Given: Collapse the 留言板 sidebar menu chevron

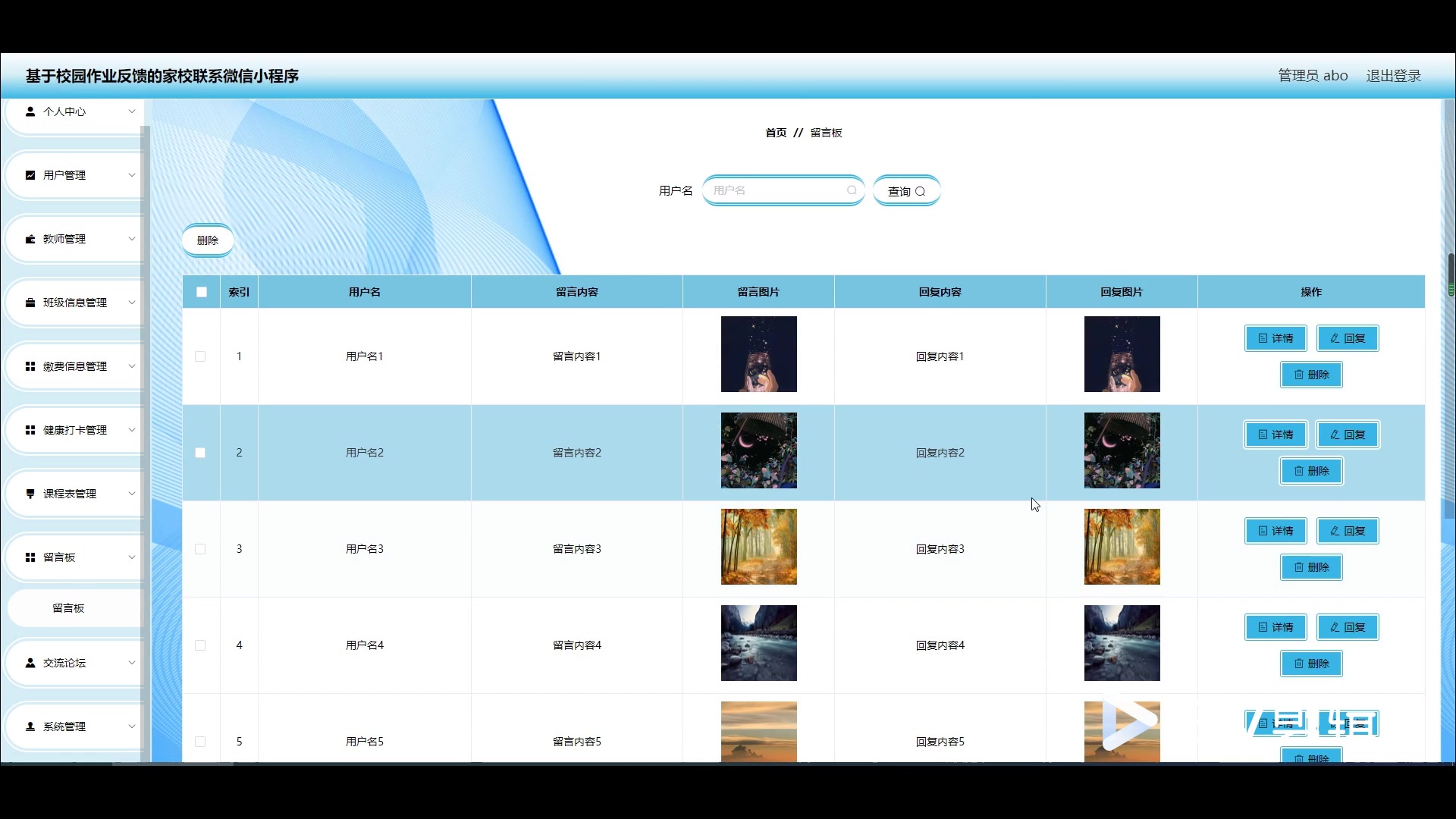Looking at the screenshot, I should click(132, 557).
